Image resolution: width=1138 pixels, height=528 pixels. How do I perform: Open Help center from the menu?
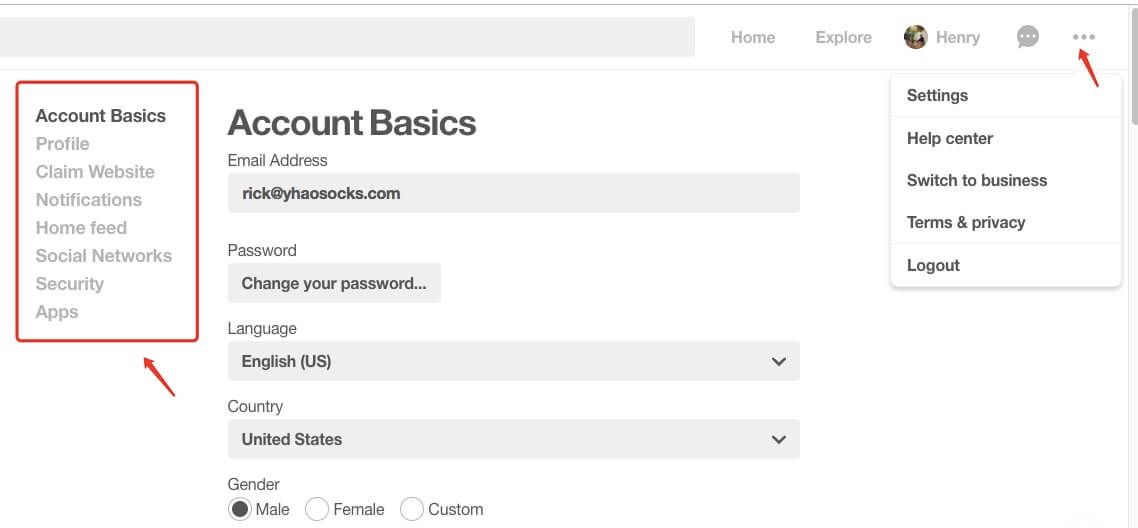coord(949,138)
